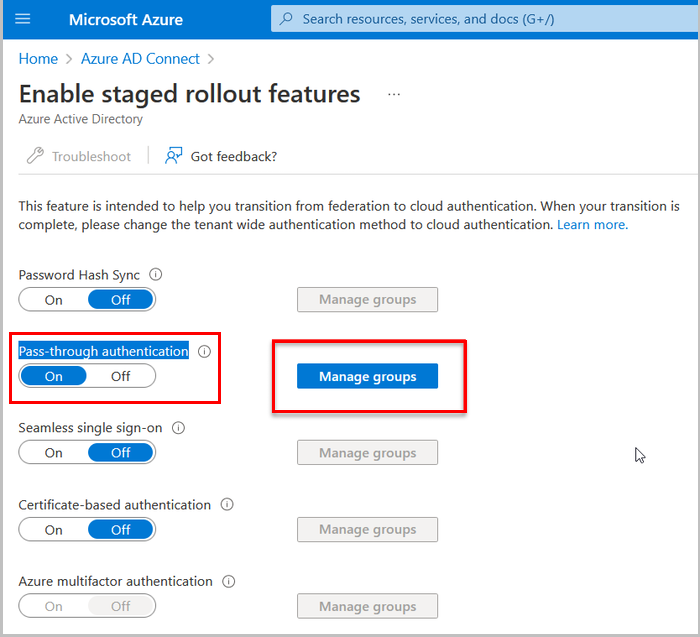700x637 pixels.
Task: Click the feedback person icon
Action: click(x=174, y=156)
